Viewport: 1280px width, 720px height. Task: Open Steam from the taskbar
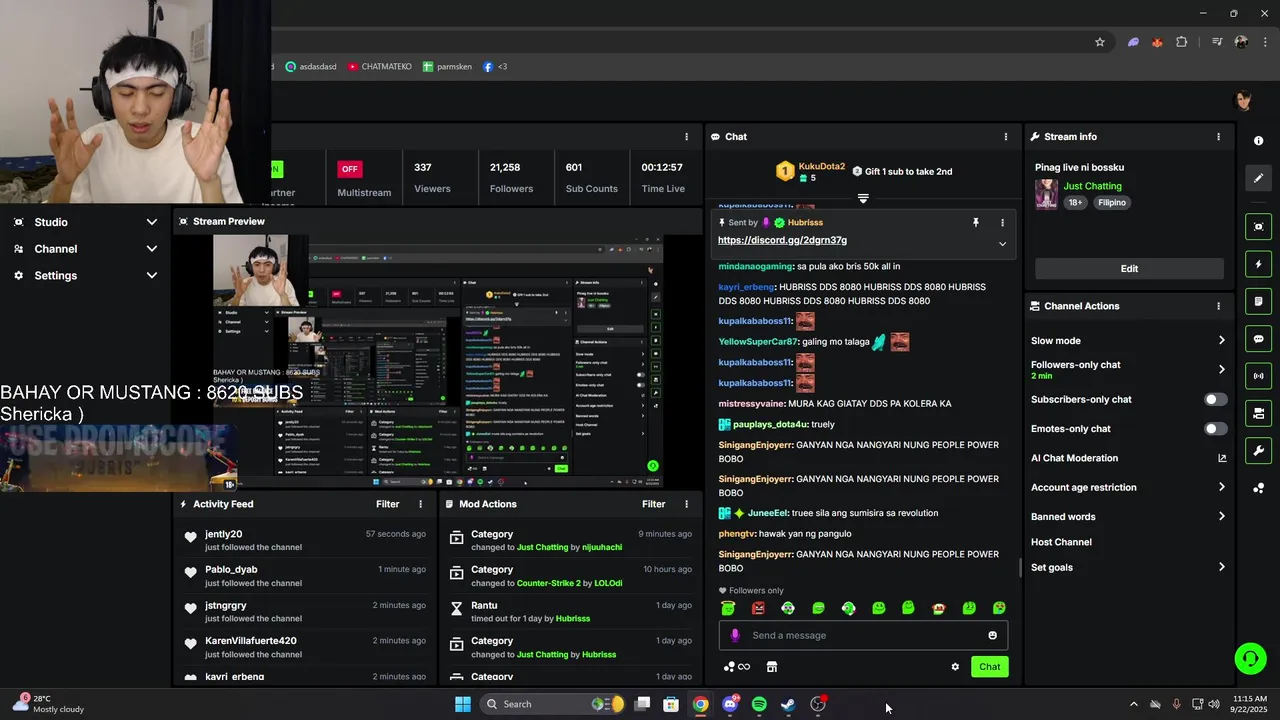click(x=788, y=704)
